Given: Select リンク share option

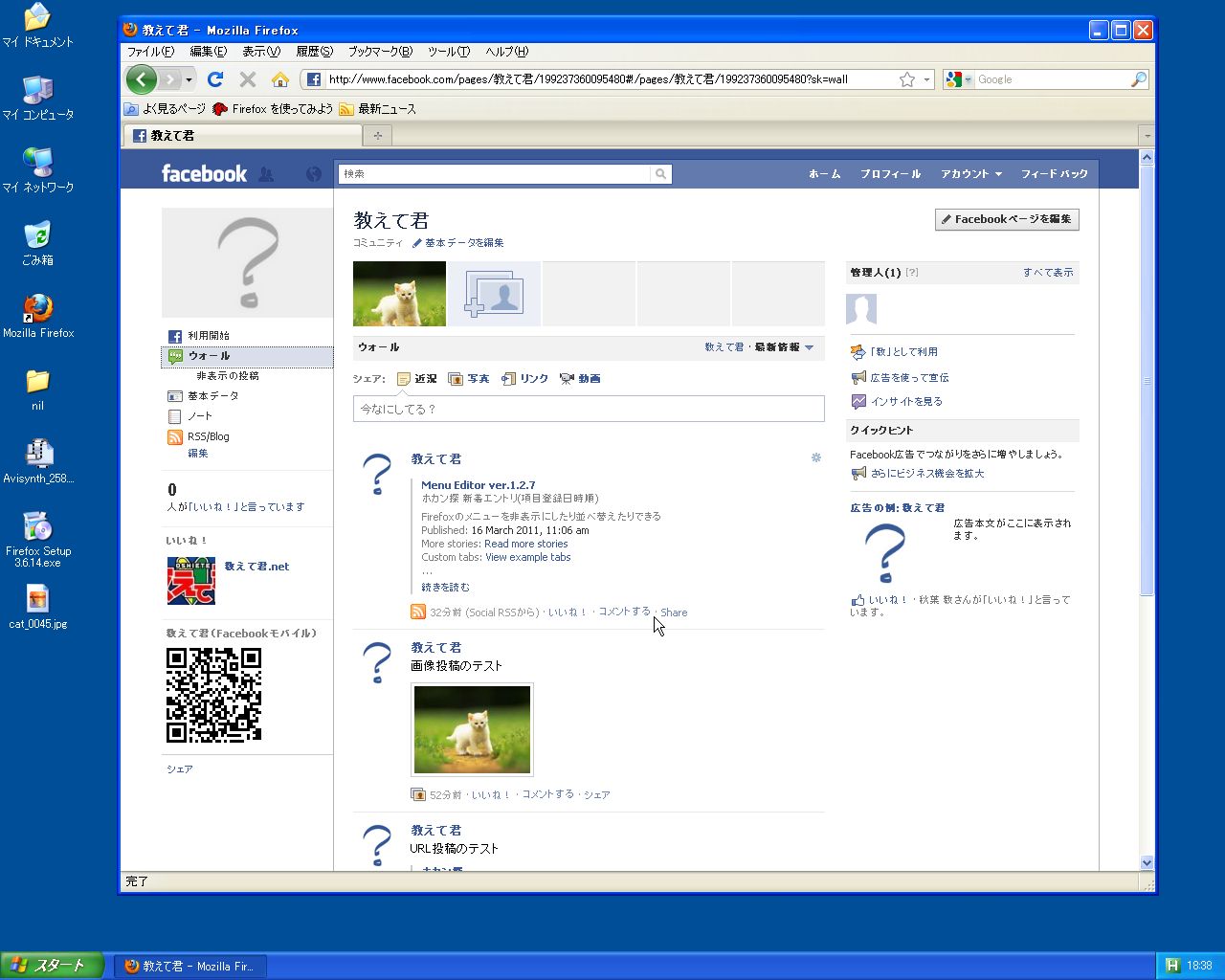Looking at the screenshot, I should point(525,379).
